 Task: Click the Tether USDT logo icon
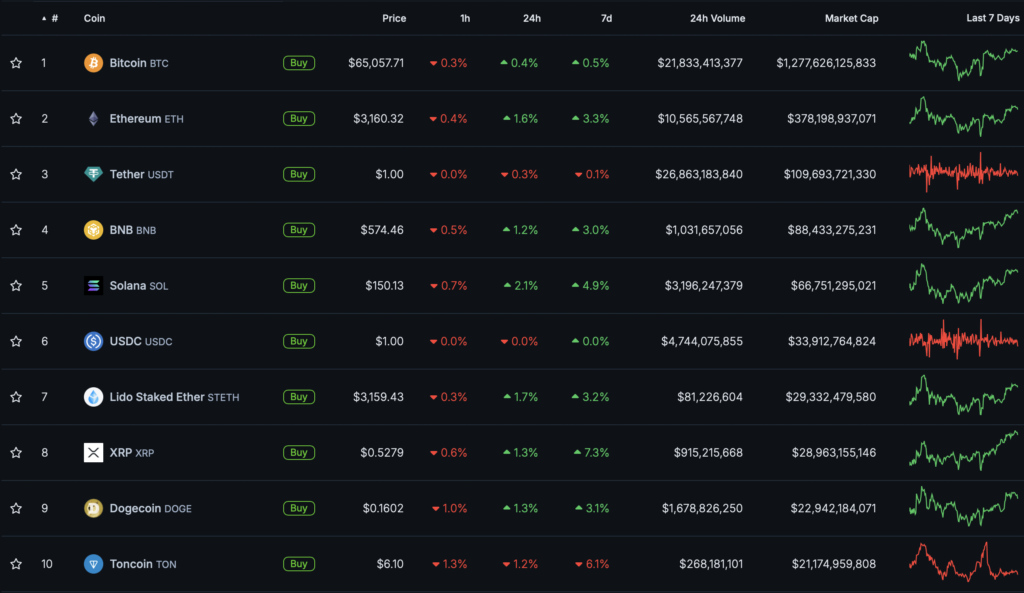pos(93,174)
